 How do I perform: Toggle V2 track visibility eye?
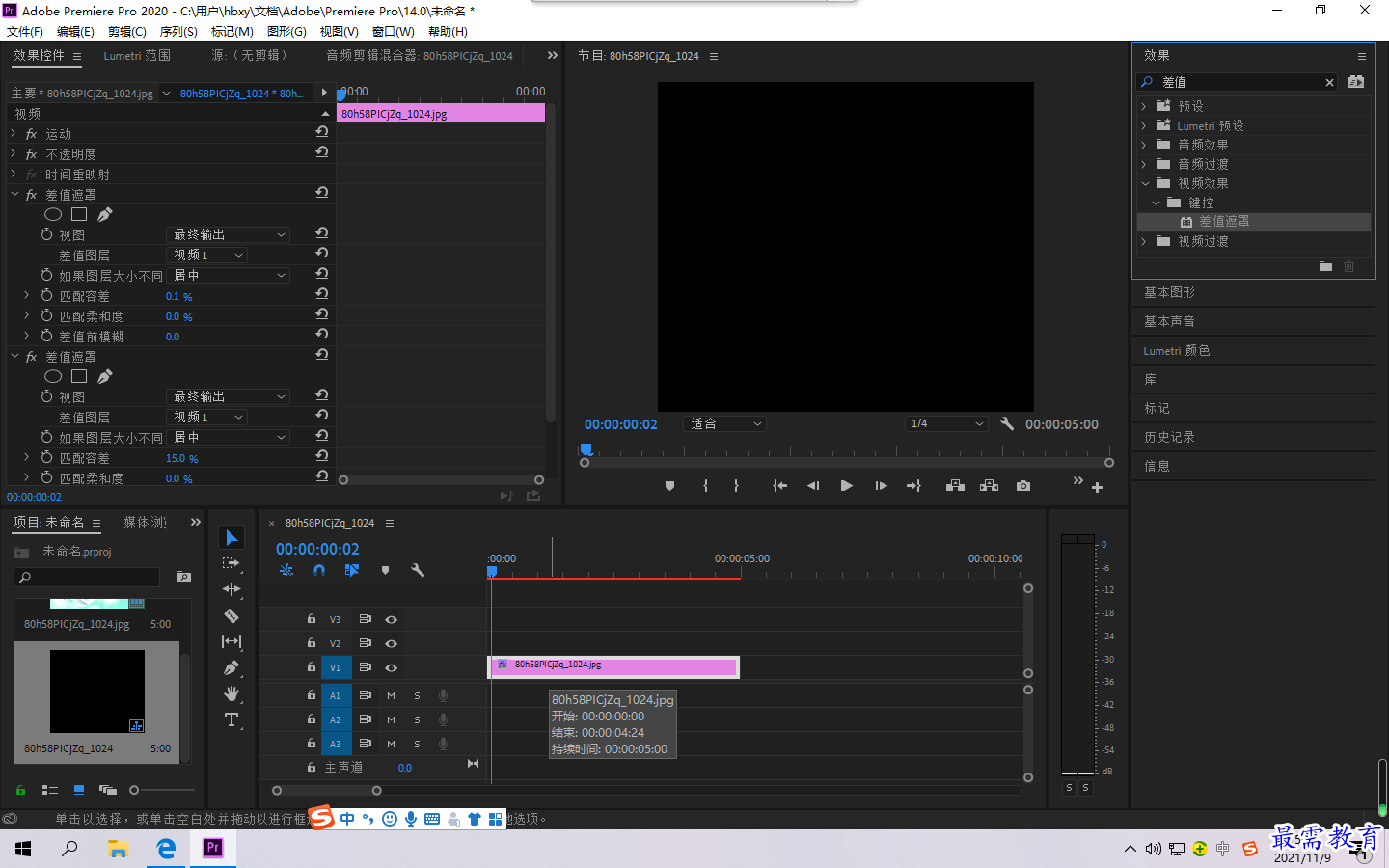pyautogui.click(x=392, y=643)
